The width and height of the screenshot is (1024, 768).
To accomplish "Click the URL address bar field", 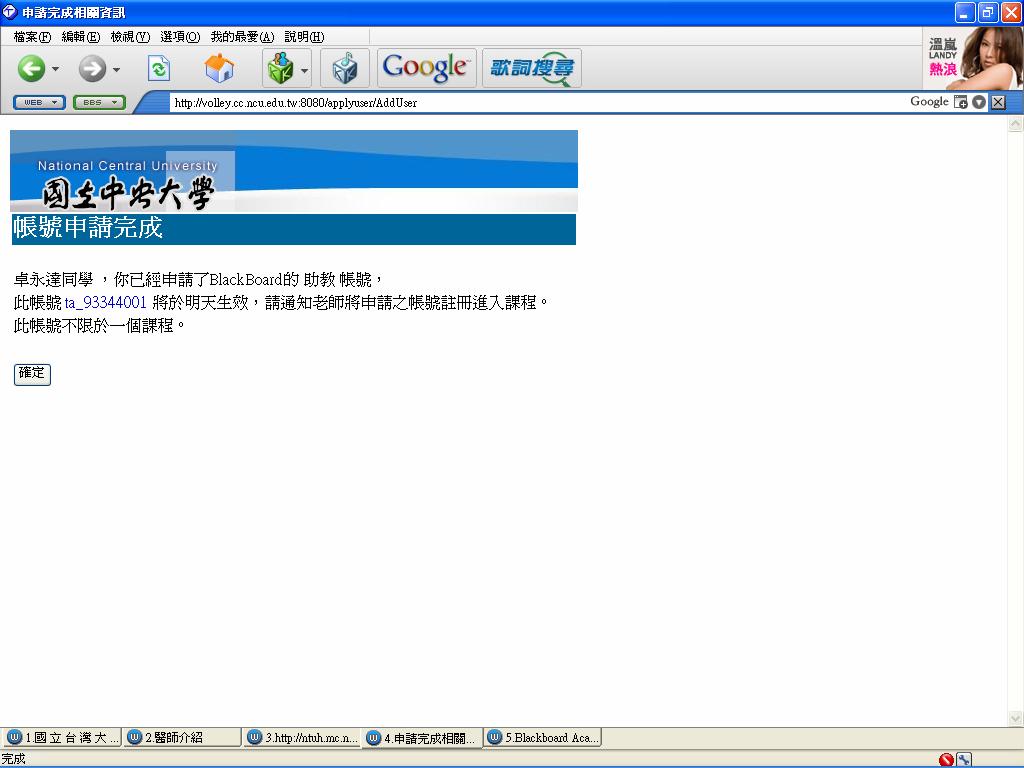I will coord(530,102).
